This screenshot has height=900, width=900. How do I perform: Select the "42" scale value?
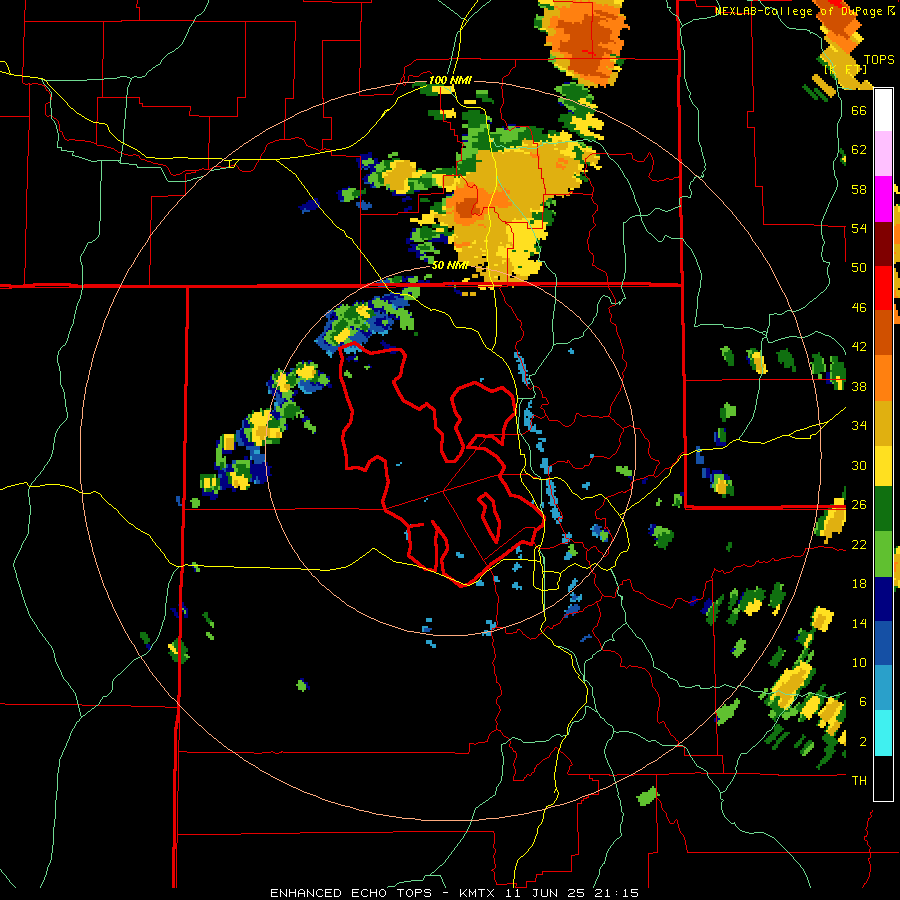[x=859, y=347]
